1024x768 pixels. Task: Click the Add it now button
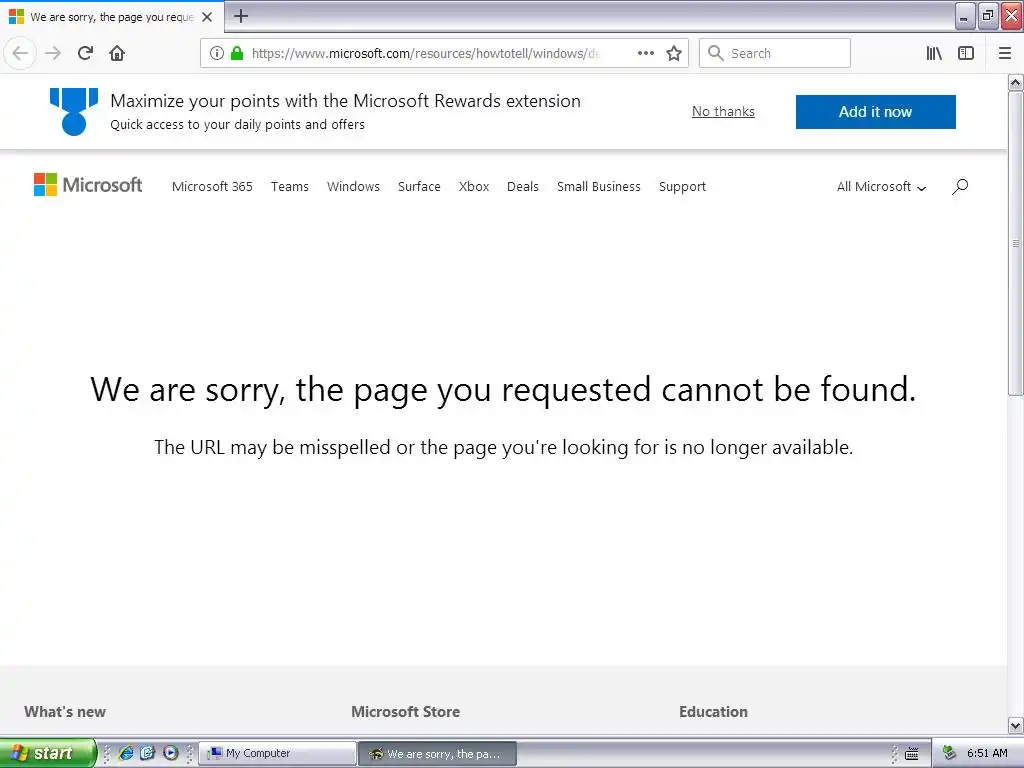[875, 112]
